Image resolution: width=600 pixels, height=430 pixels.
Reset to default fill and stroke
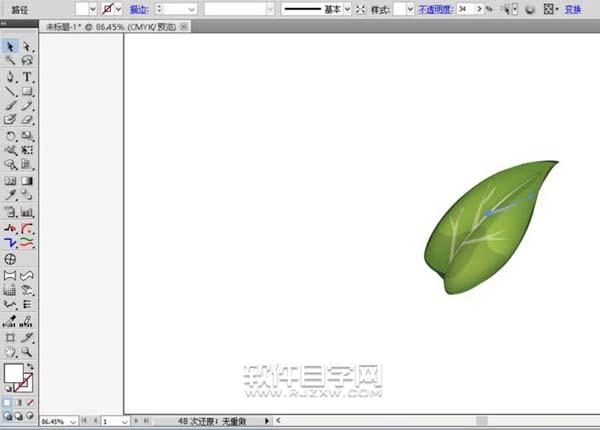(x=7, y=389)
